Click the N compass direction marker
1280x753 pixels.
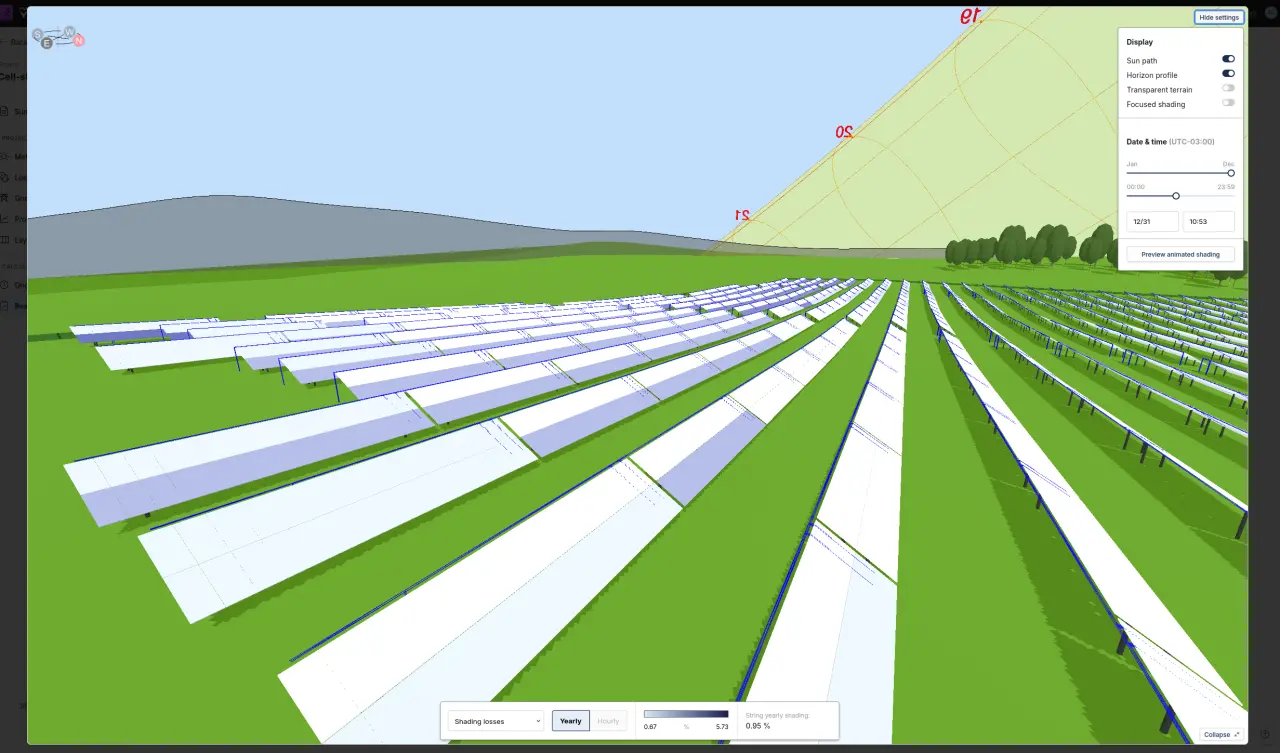79,41
